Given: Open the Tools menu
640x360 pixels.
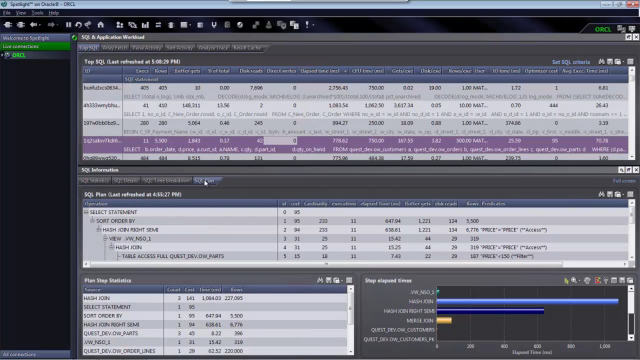Looking at the screenshot, I should coord(37,13).
